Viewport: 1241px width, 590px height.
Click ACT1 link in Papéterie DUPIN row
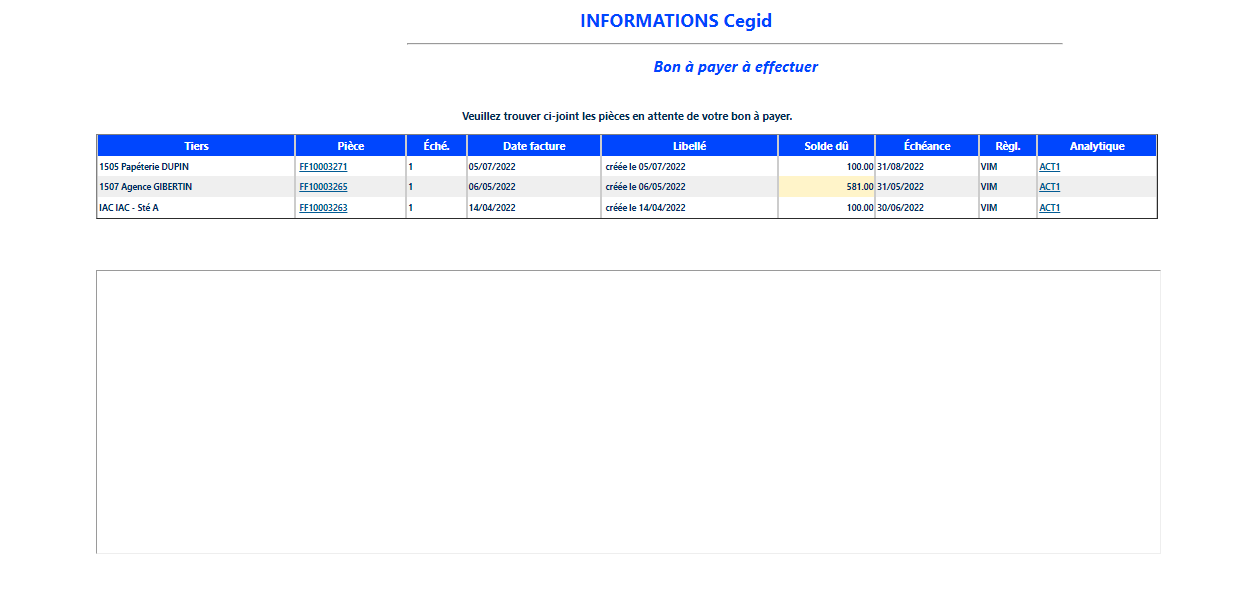click(1049, 167)
